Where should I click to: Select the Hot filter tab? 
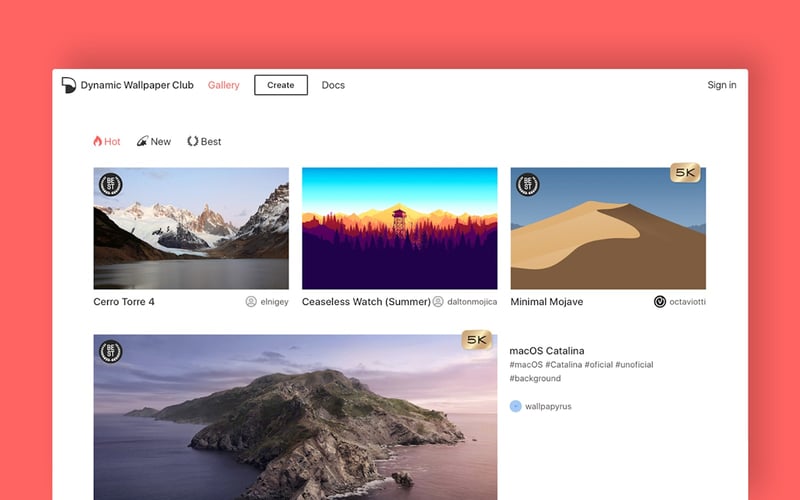(x=107, y=141)
